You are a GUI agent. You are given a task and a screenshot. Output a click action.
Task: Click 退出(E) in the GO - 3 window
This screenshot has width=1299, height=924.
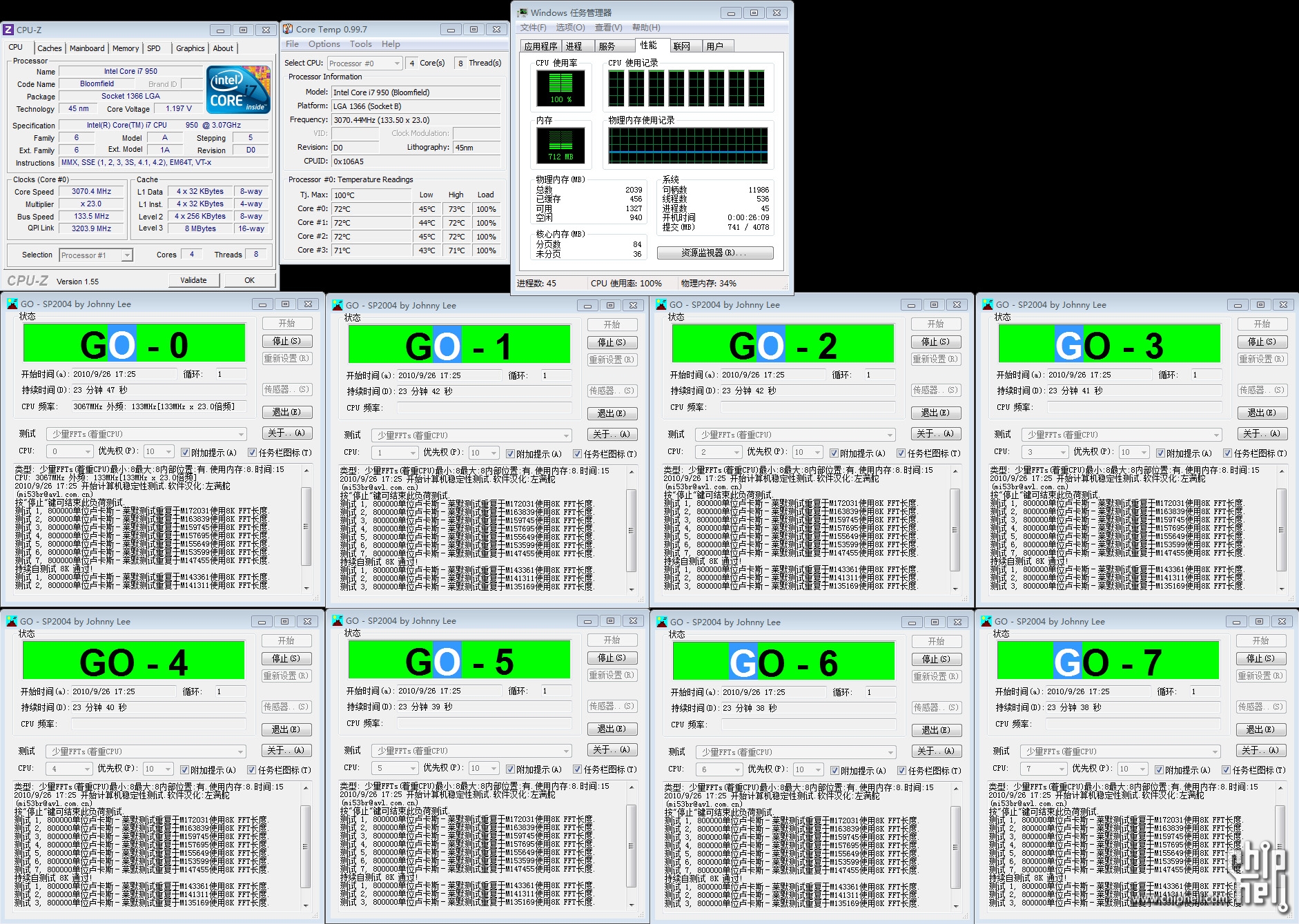click(1262, 413)
